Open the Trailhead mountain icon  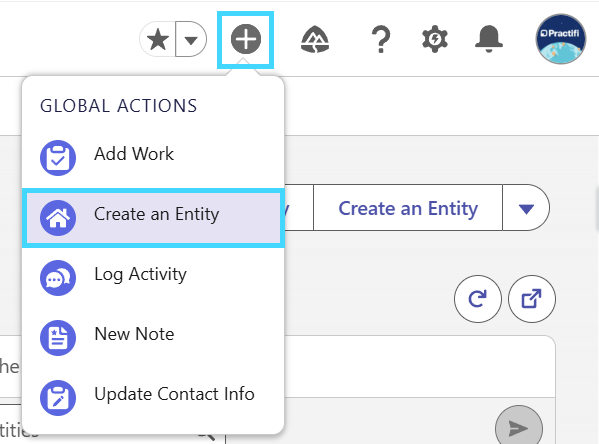pyautogui.click(x=315, y=39)
